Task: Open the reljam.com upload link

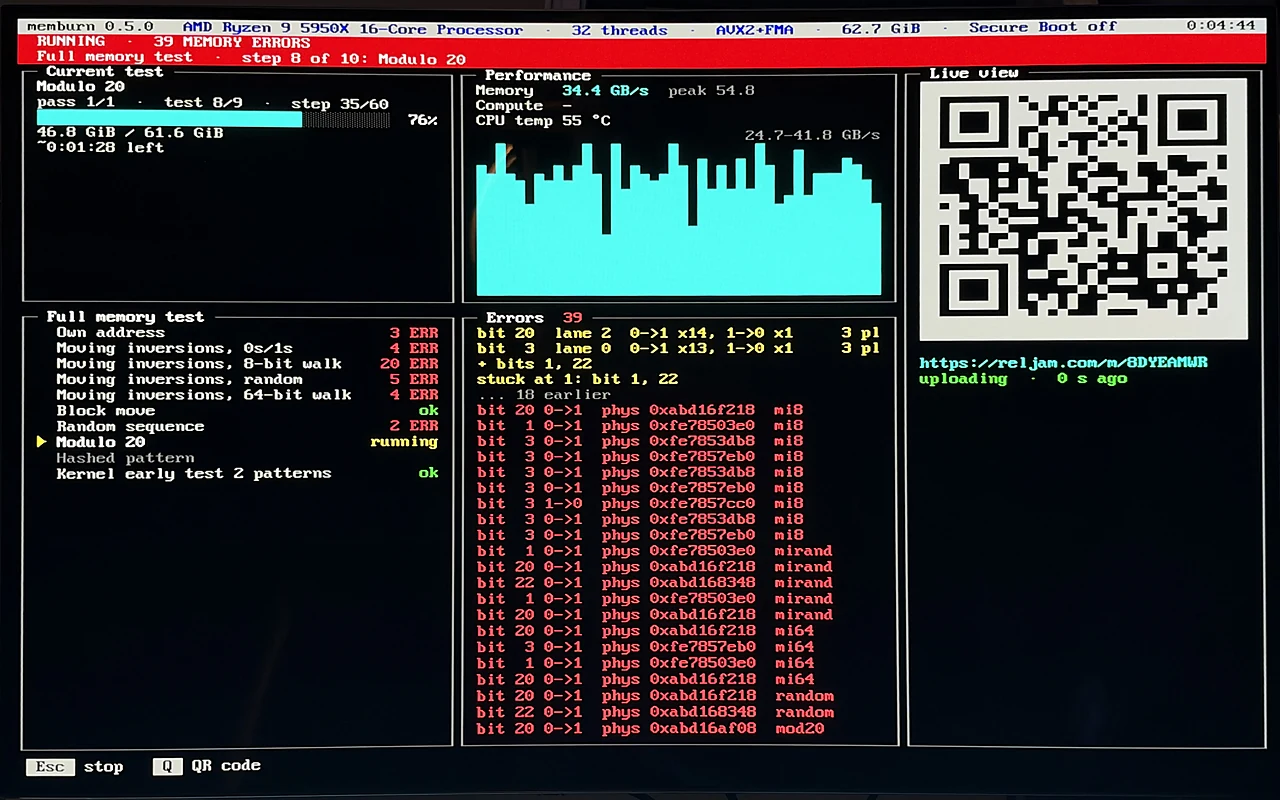Action: 1063,362
